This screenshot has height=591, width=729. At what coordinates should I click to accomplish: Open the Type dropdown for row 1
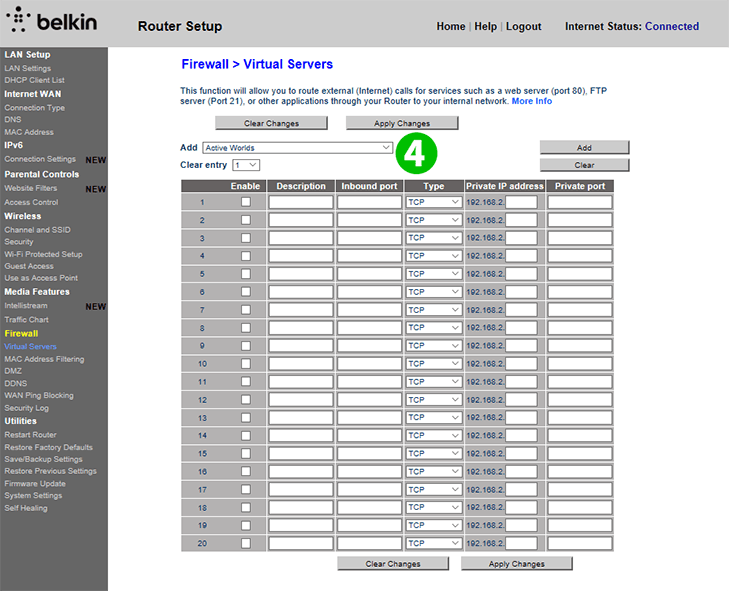pyautogui.click(x=434, y=202)
